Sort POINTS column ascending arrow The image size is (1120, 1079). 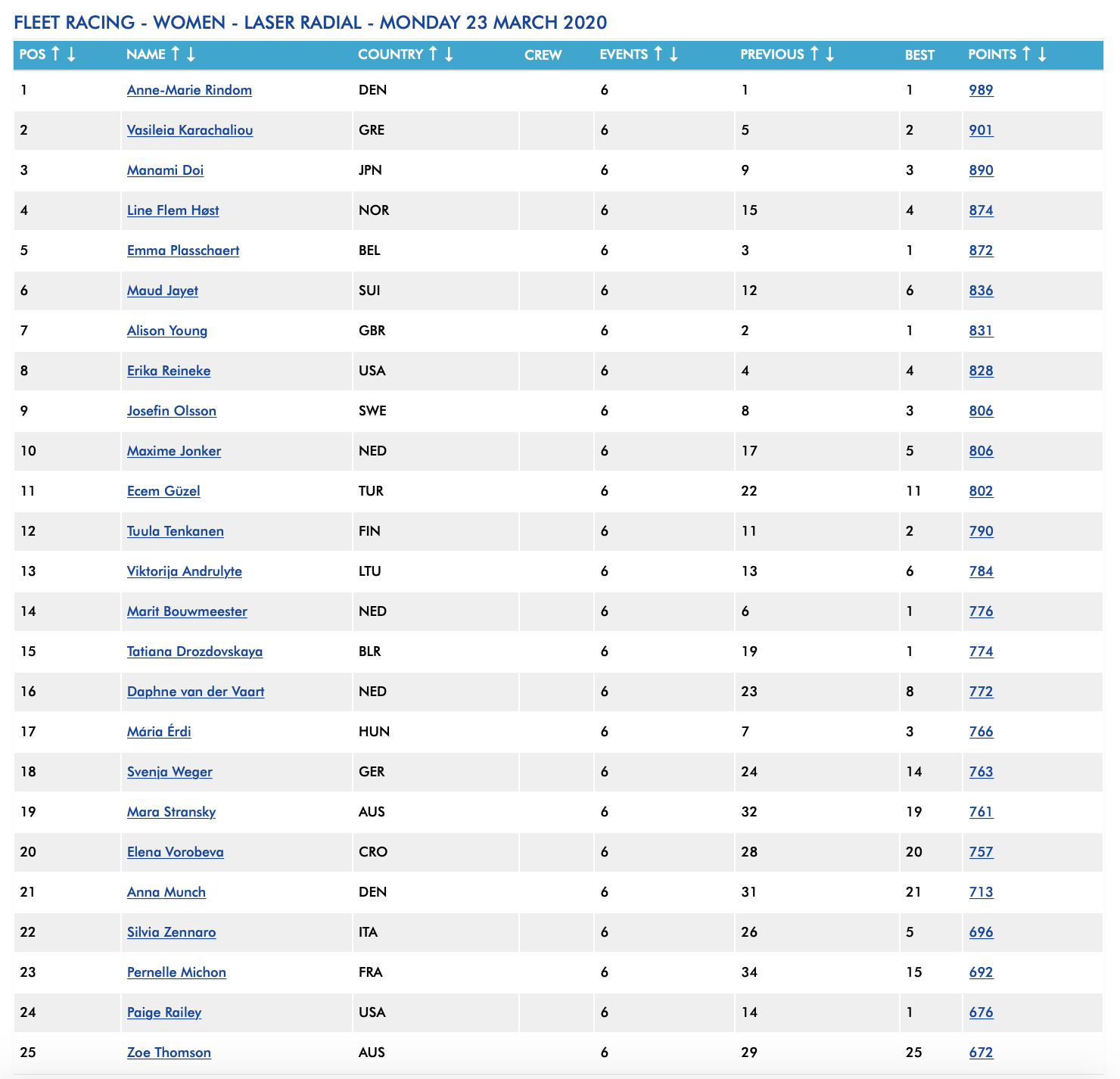point(1026,54)
